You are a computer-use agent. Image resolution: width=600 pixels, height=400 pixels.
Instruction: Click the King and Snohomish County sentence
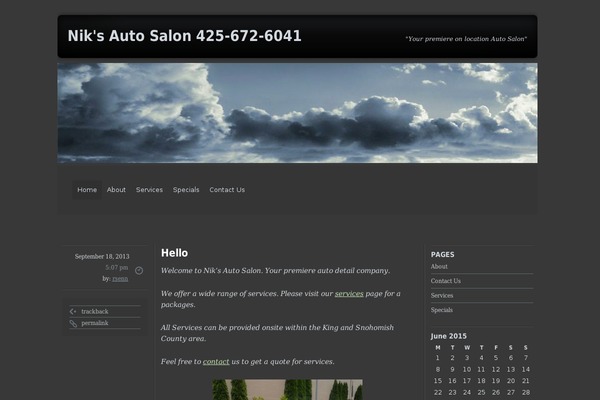coord(277,333)
